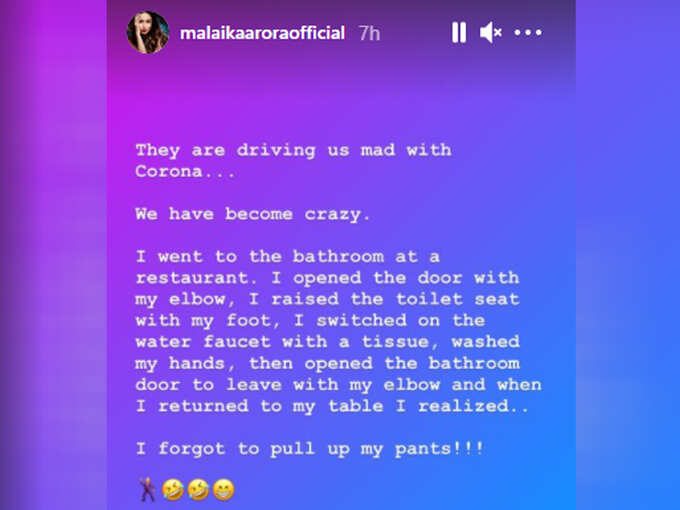Unmute the story using the speaker icon
680x510 pixels.
pyautogui.click(x=490, y=33)
